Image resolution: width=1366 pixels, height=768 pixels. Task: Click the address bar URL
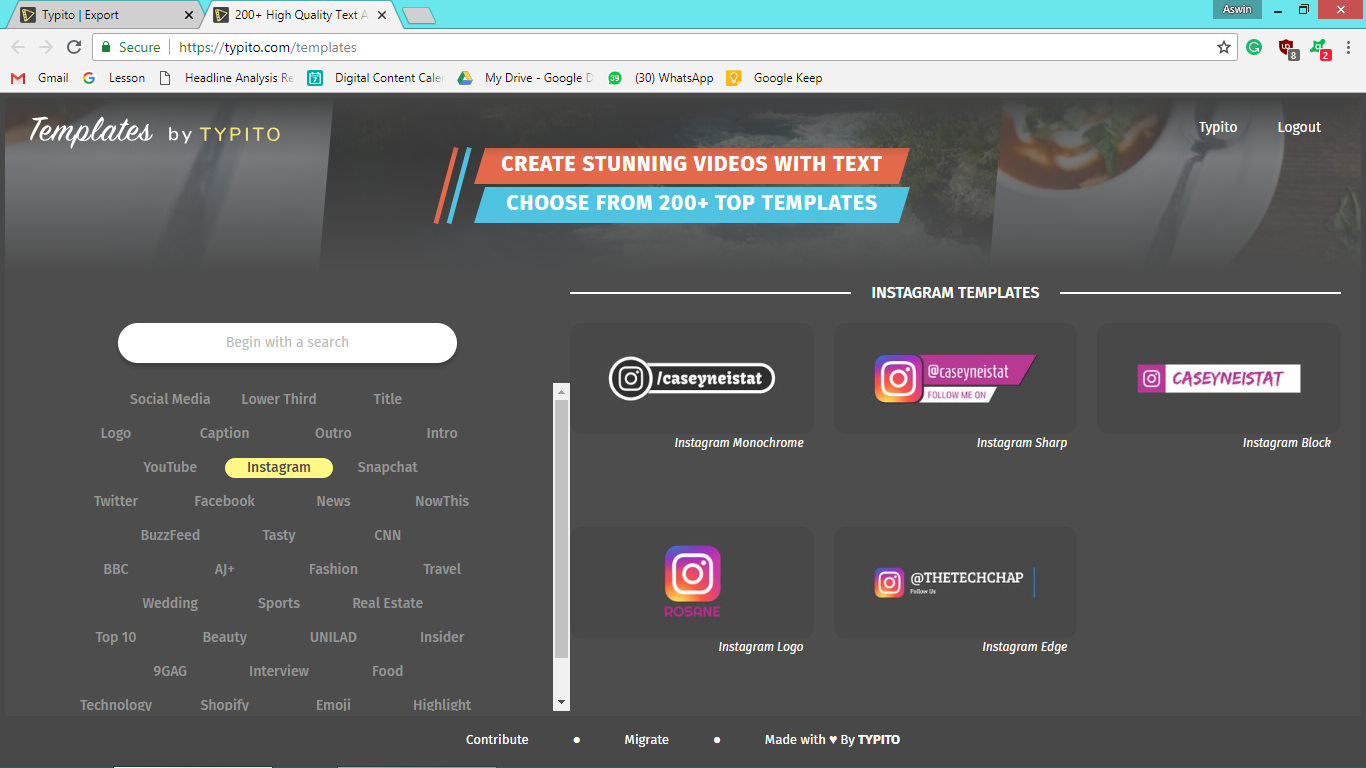(x=267, y=47)
